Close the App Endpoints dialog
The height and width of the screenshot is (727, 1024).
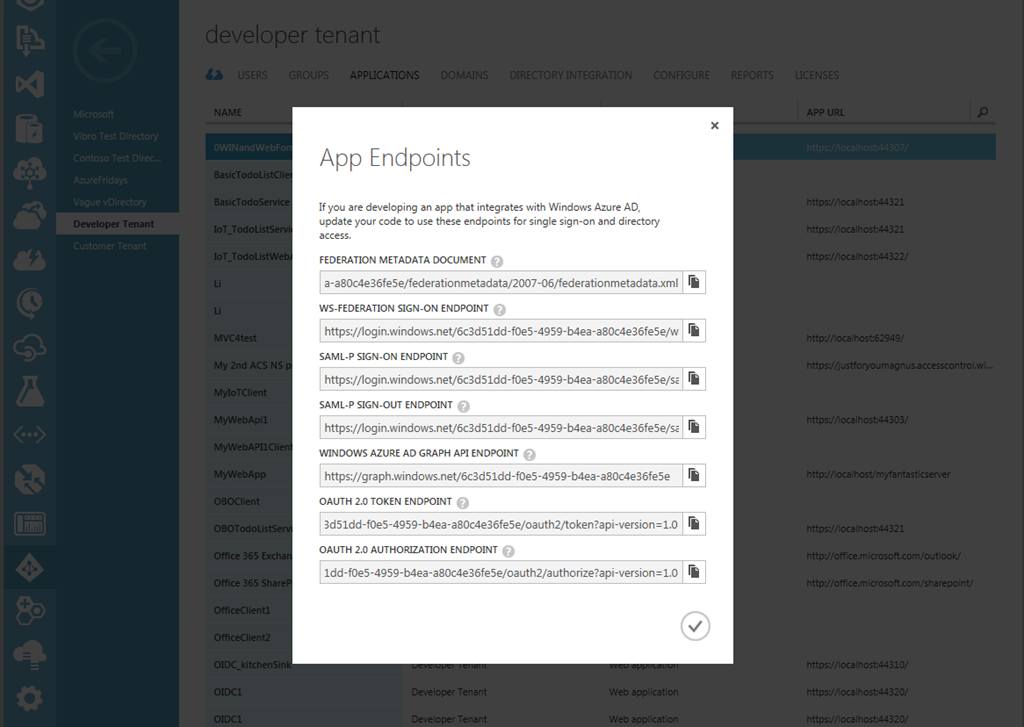[714, 125]
